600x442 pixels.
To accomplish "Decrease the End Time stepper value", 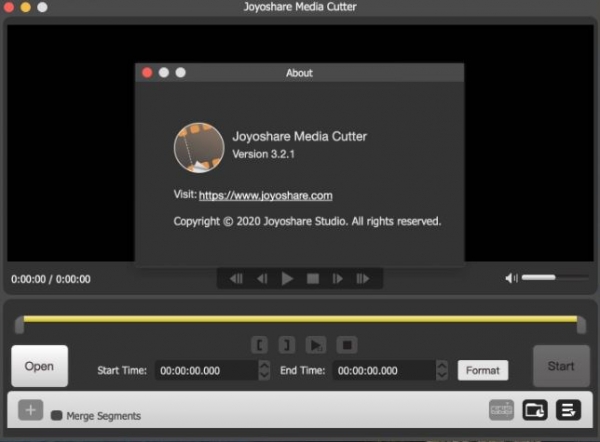I will (x=442, y=375).
